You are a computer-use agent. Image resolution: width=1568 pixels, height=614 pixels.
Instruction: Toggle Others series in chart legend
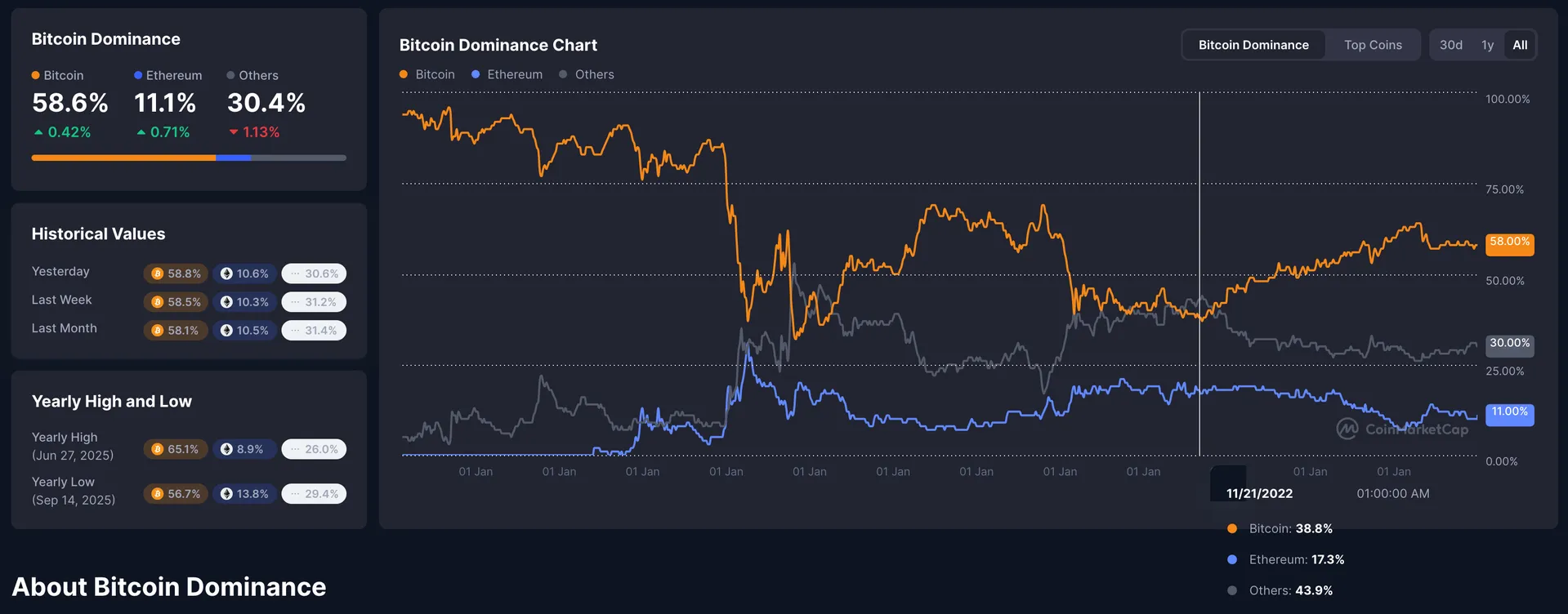(x=587, y=74)
